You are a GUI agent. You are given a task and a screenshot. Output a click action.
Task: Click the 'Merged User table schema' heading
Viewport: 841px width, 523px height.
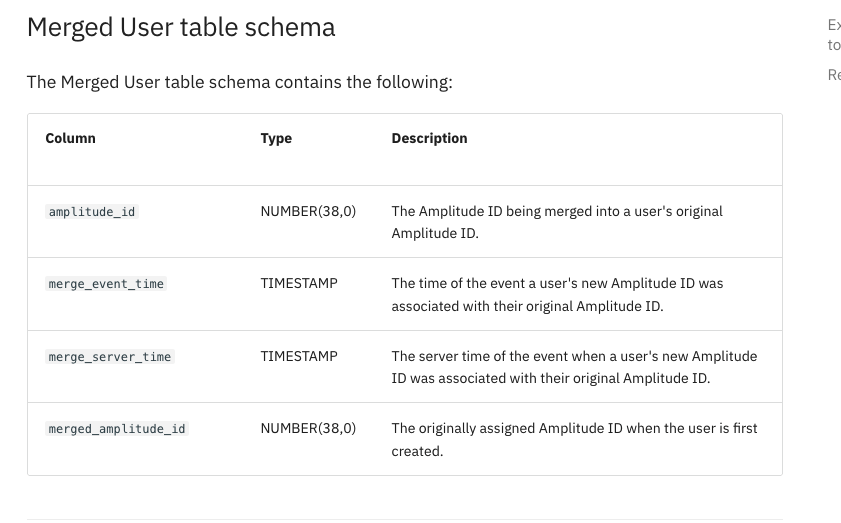pos(181,28)
